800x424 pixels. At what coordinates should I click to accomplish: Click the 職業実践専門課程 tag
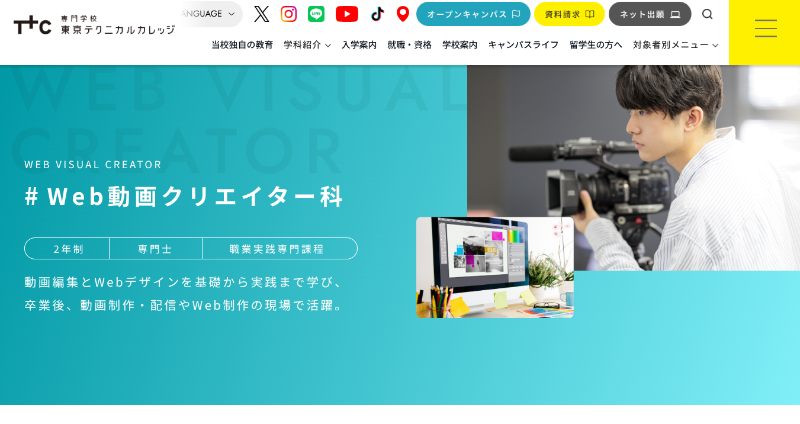277,249
